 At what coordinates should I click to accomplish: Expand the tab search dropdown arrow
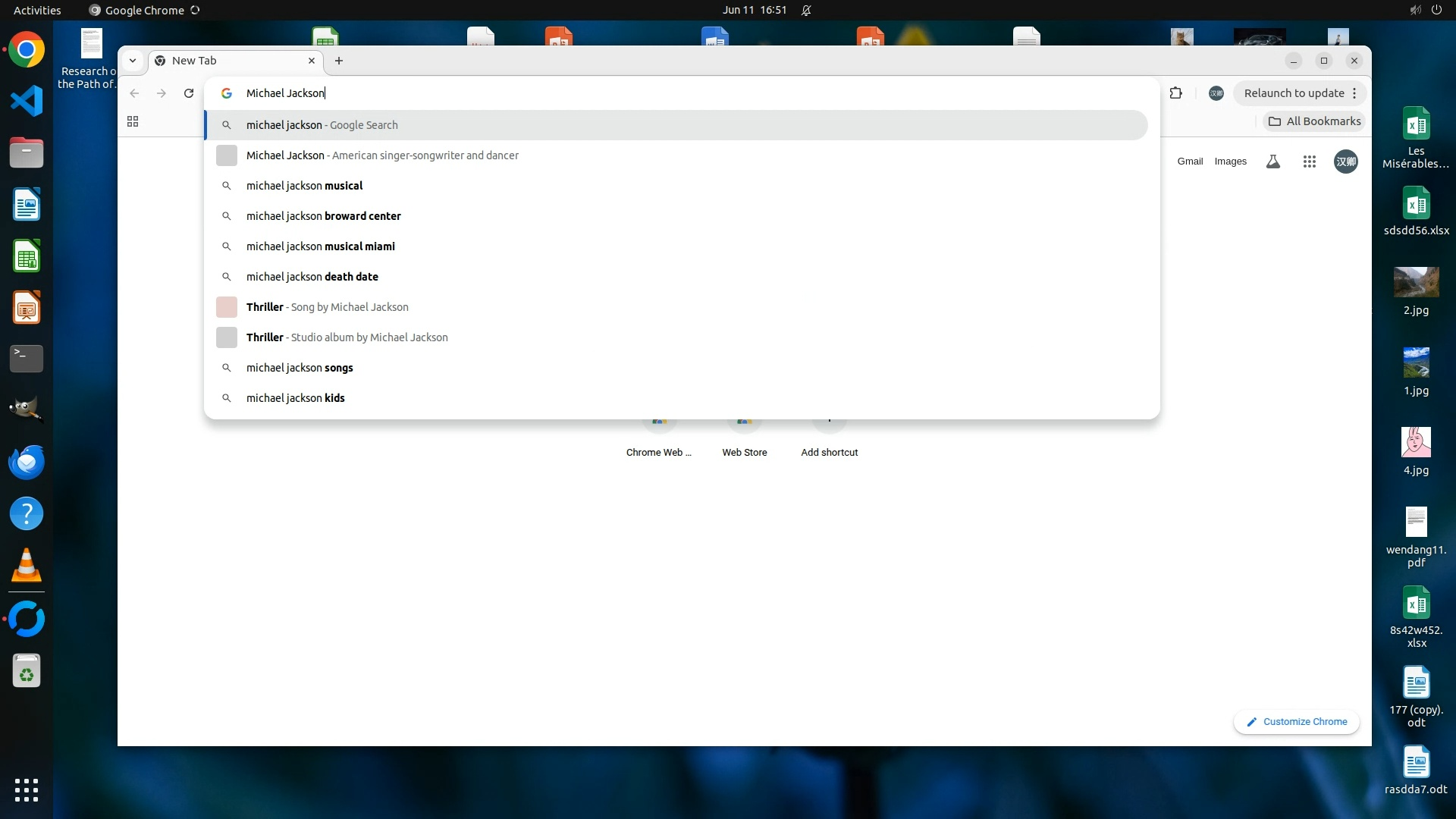(x=133, y=61)
